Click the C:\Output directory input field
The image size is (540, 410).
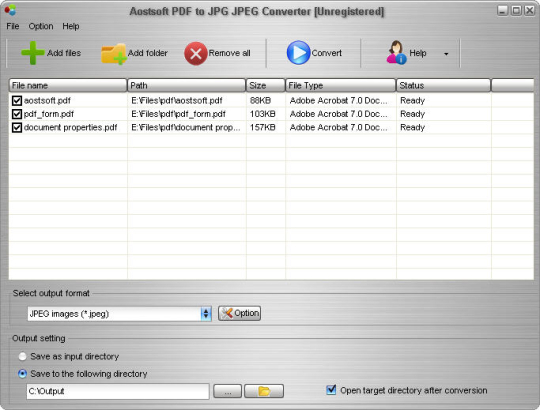pyautogui.click(x=118, y=391)
